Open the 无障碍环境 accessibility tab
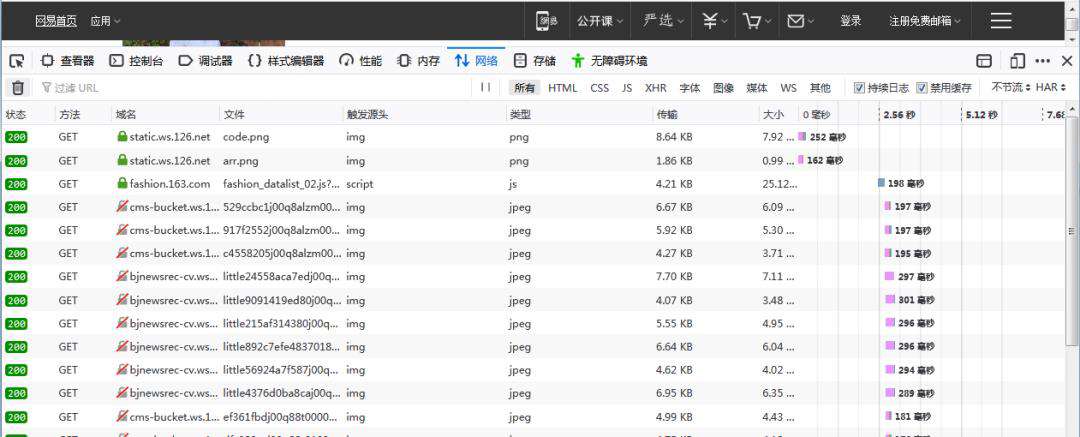The width and height of the screenshot is (1080, 437). (x=610, y=61)
